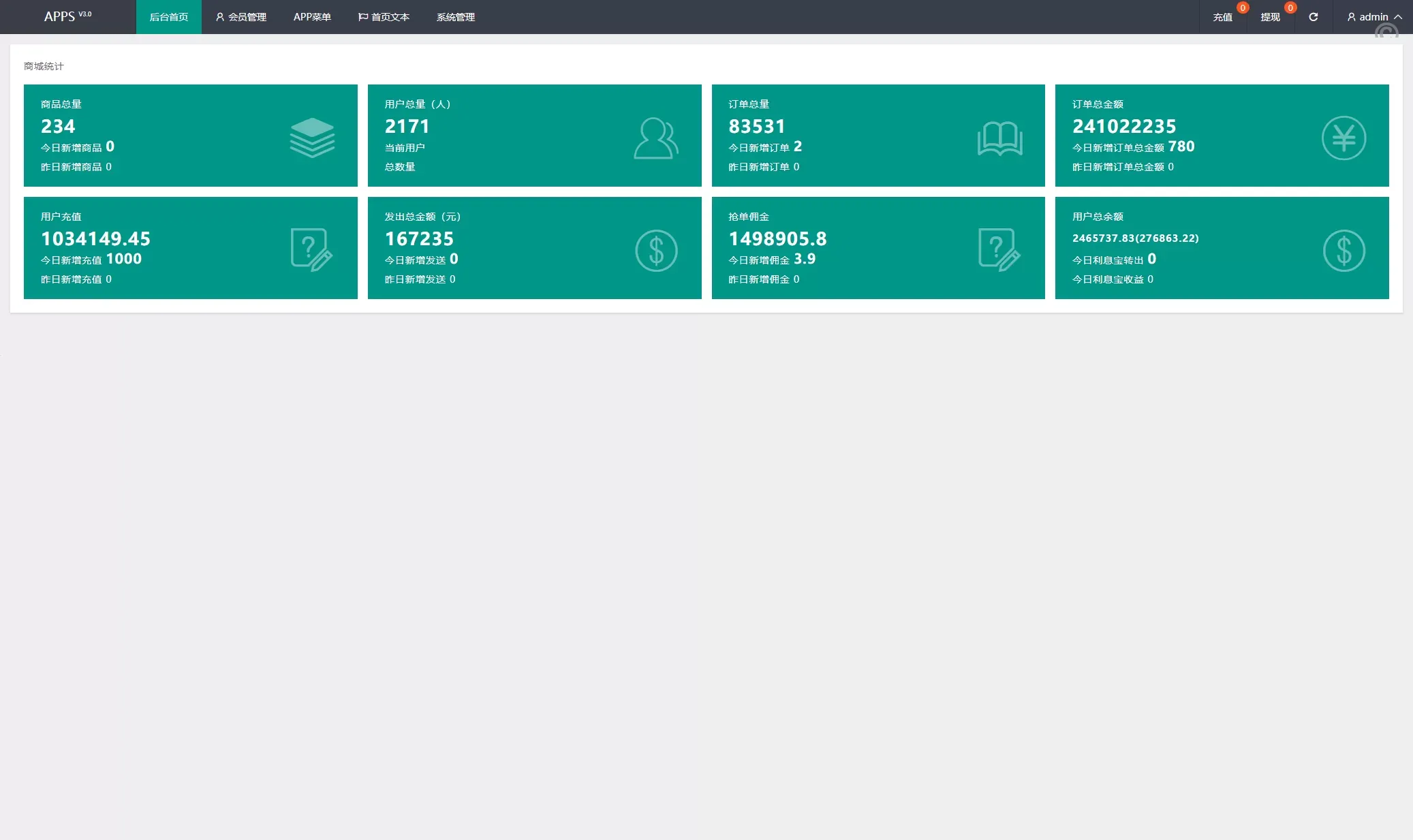The height and width of the screenshot is (840, 1413).
Task: Click yen circle icon on 订单总金额 card
Action: (1344, 138)
